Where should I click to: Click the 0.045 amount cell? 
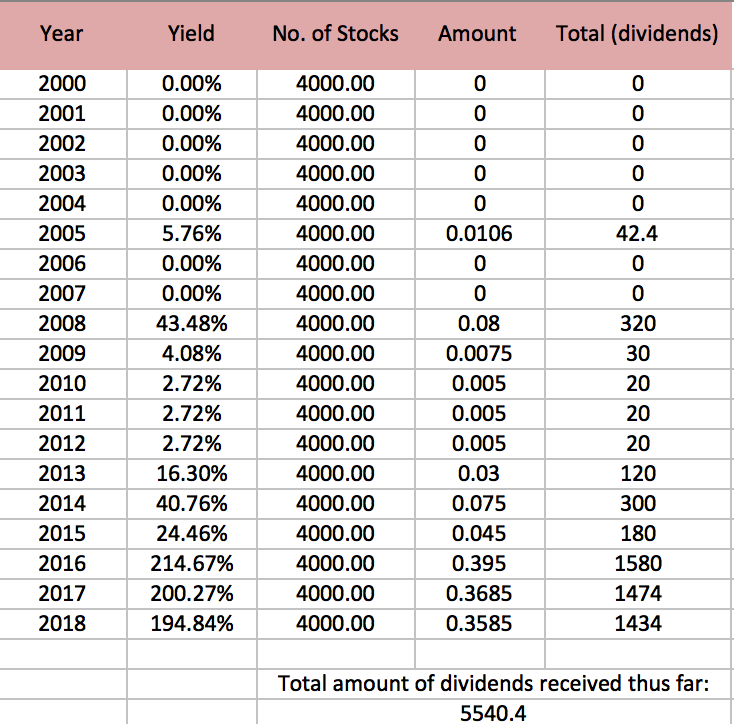click(x=479, y=534)
